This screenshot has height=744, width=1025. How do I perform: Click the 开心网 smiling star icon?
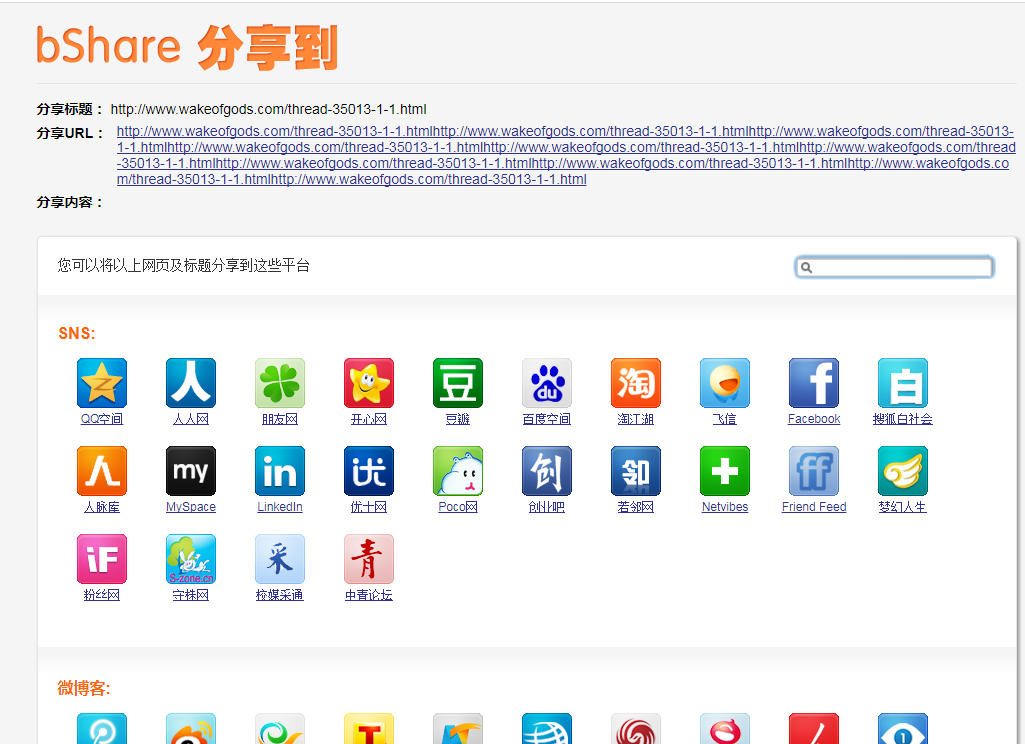[369, 383]
